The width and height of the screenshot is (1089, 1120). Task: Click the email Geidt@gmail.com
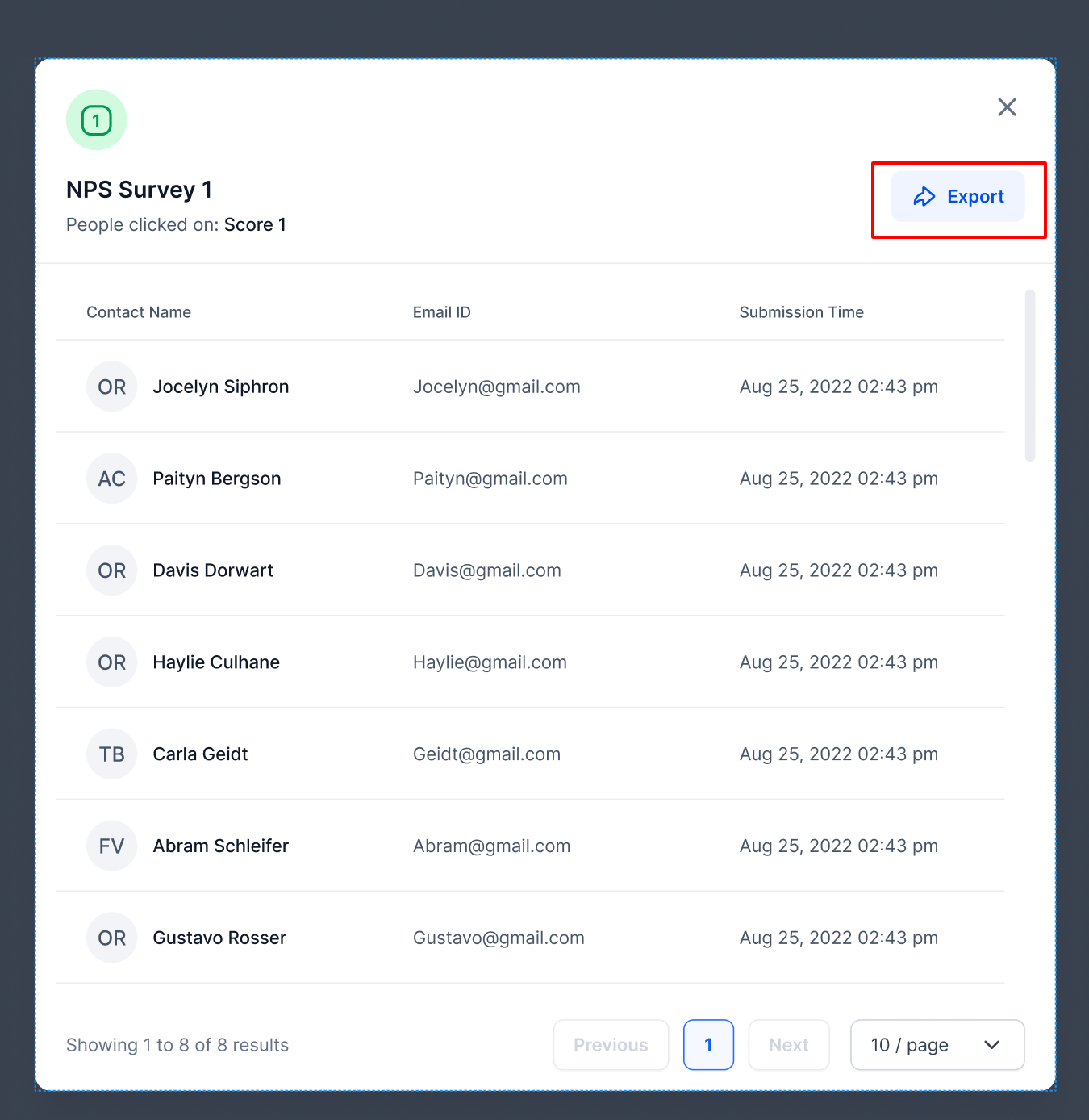point(487,754)
